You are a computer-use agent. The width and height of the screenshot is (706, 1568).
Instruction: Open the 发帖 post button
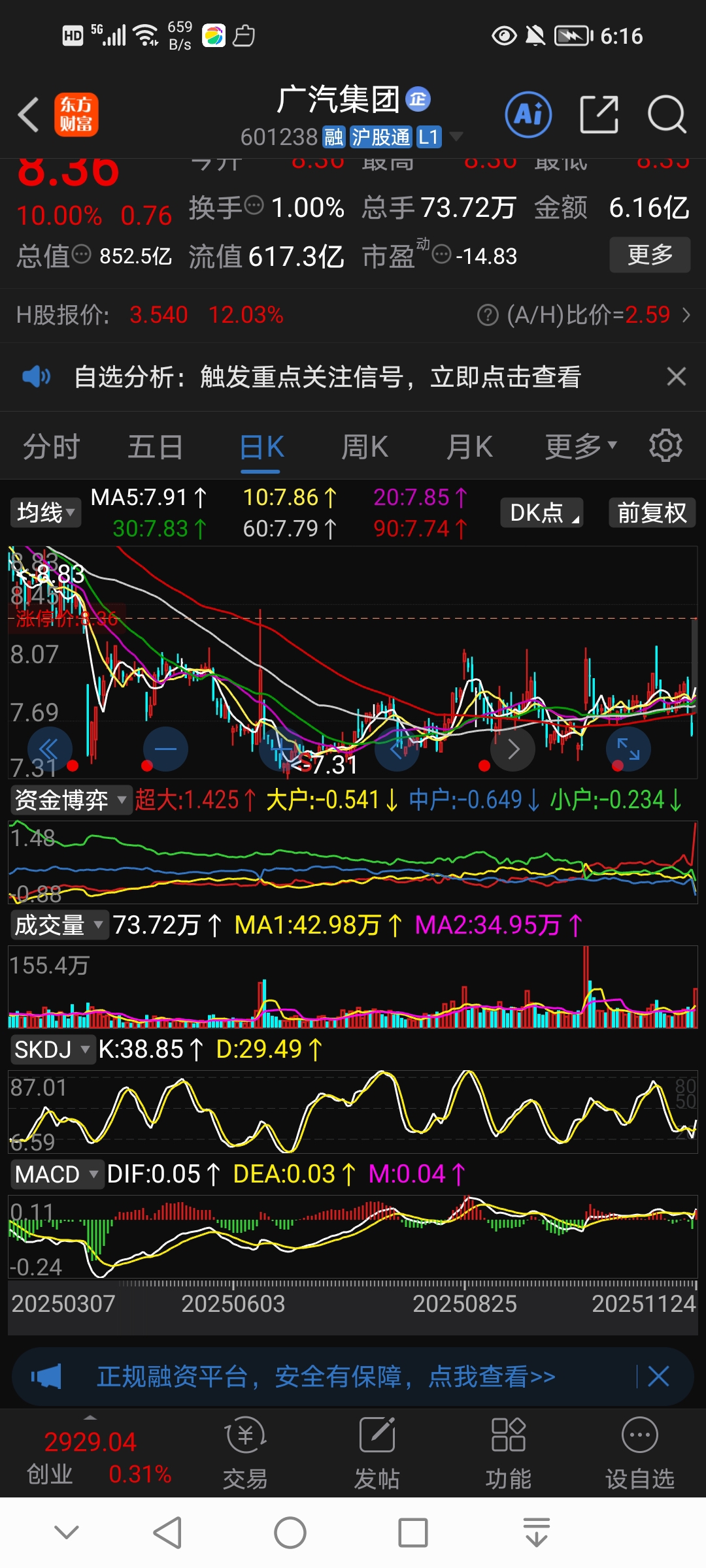377,1454
